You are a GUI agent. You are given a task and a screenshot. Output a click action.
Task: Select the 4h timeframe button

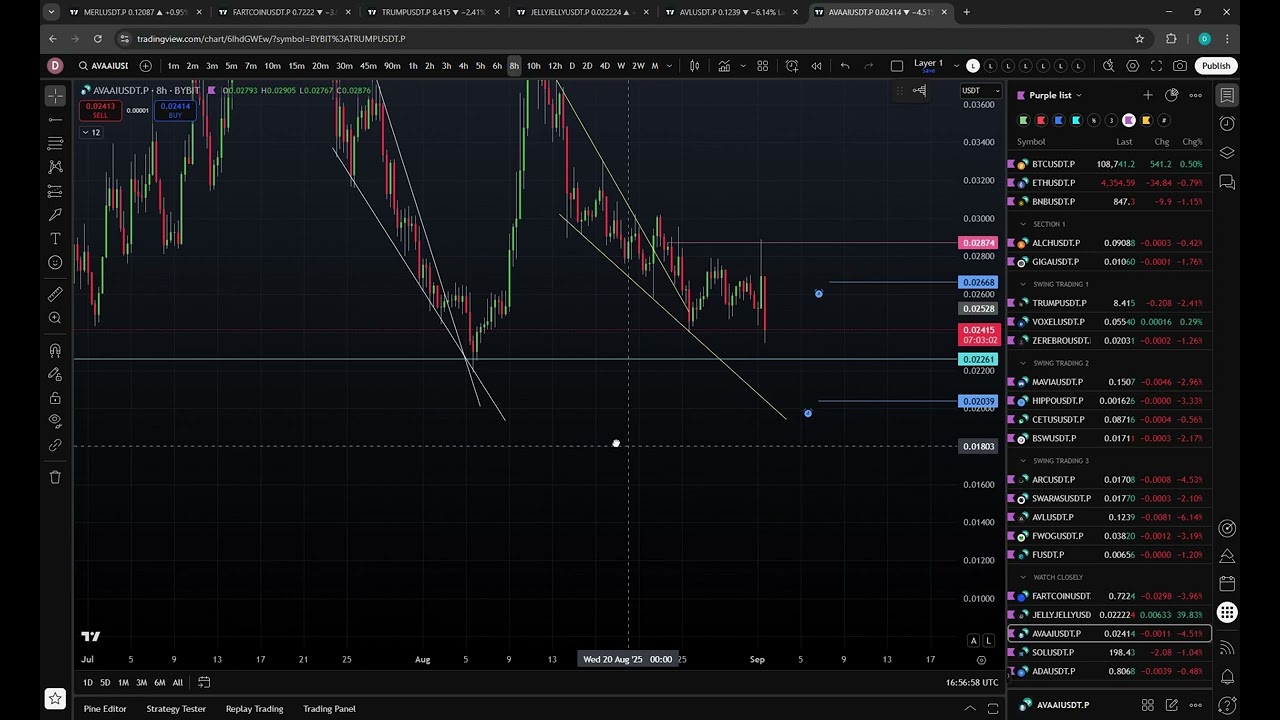pos(463,66)
